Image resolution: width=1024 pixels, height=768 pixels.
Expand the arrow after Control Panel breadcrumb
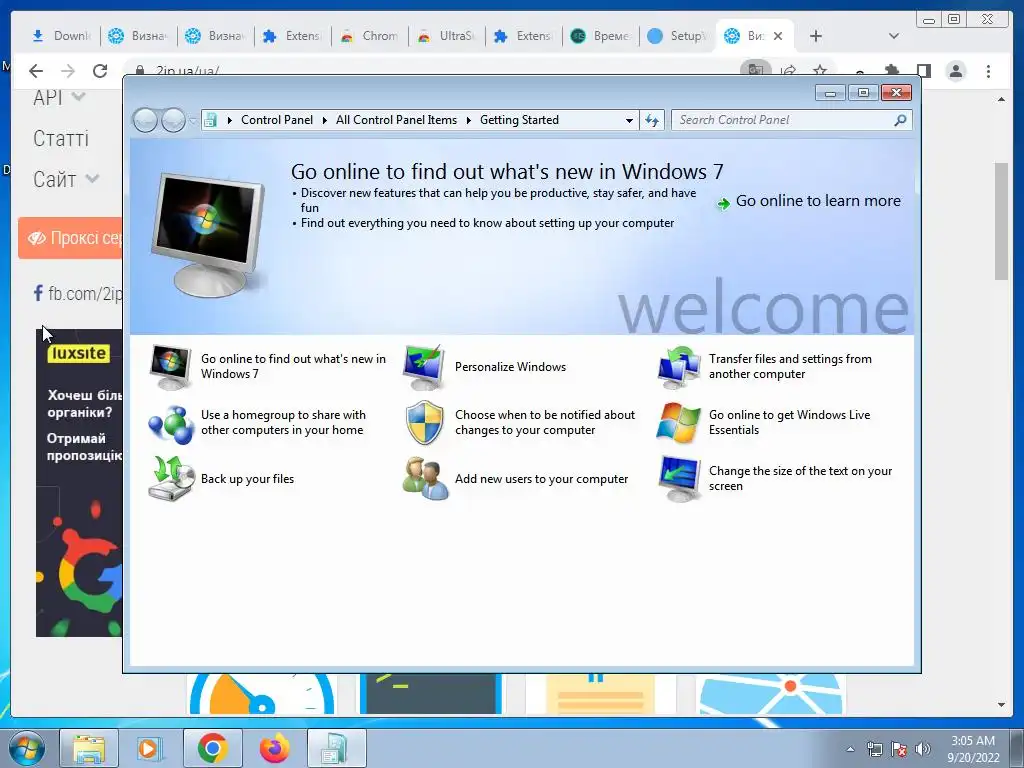click(325, 120)
